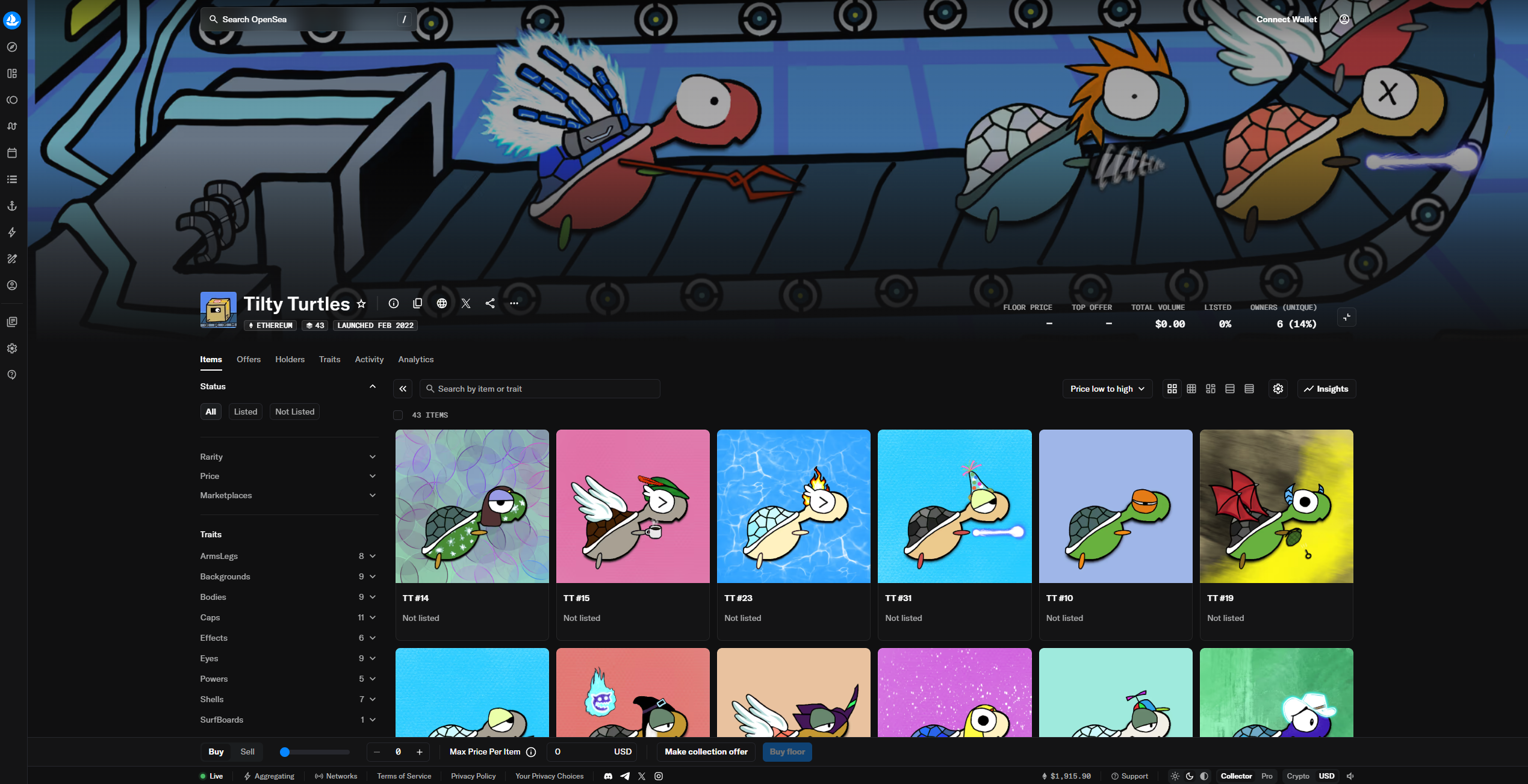This screenshot has width=1528, height=784.
Task: Click Make collection offer
Action: coord(706,752)
